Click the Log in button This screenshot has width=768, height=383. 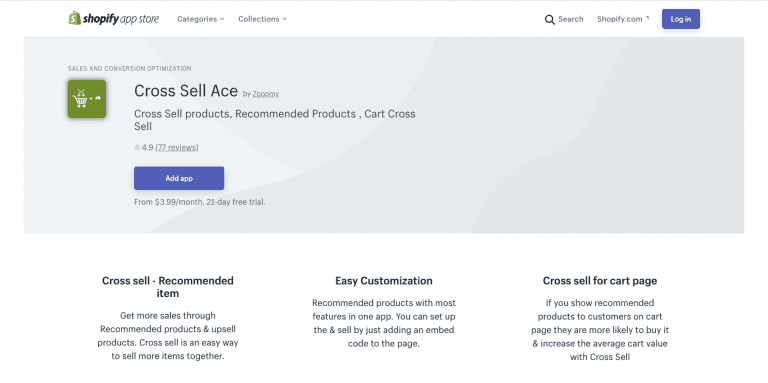(x=681, y=19)
